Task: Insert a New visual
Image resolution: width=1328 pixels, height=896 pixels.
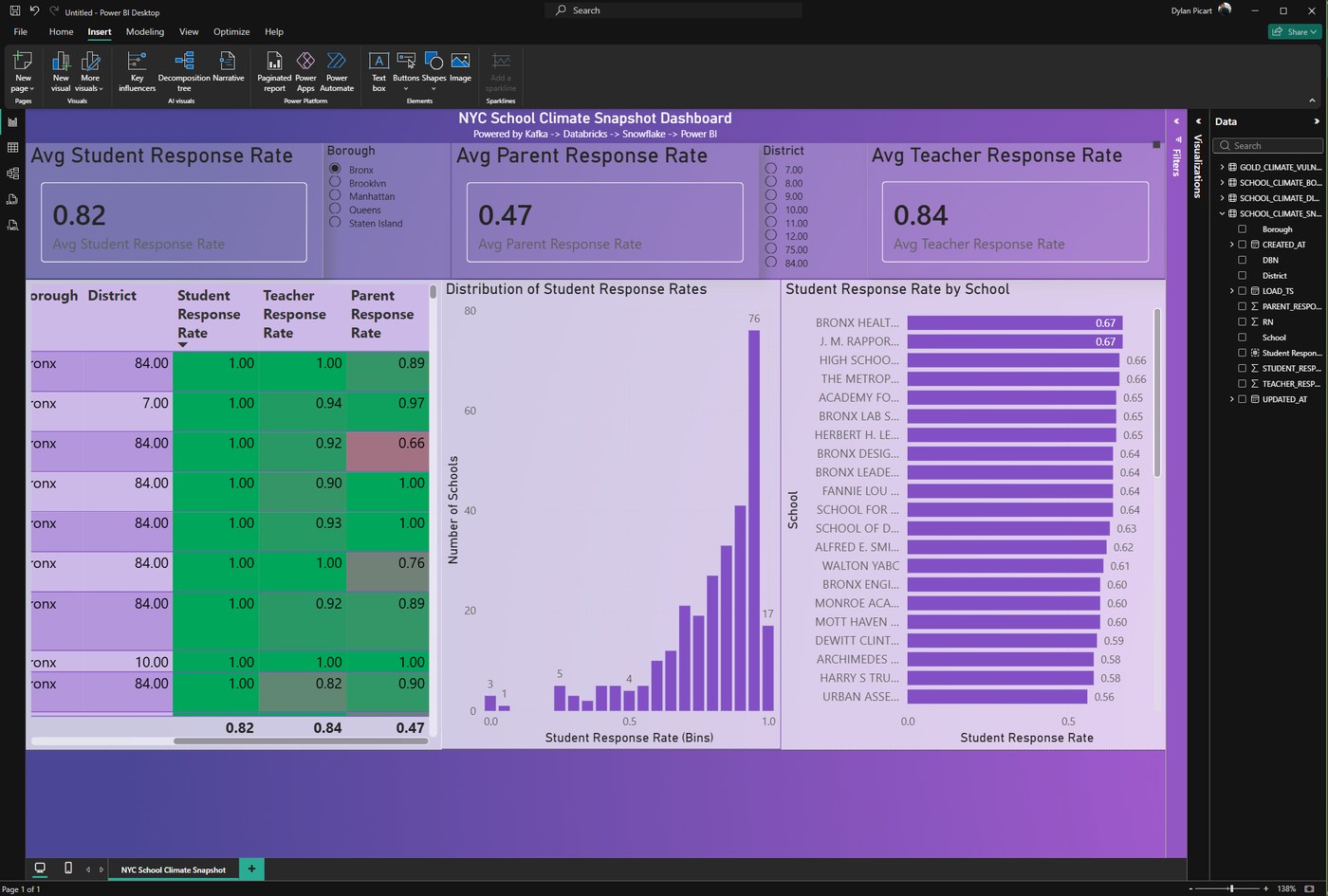Action: coord(61,72)
